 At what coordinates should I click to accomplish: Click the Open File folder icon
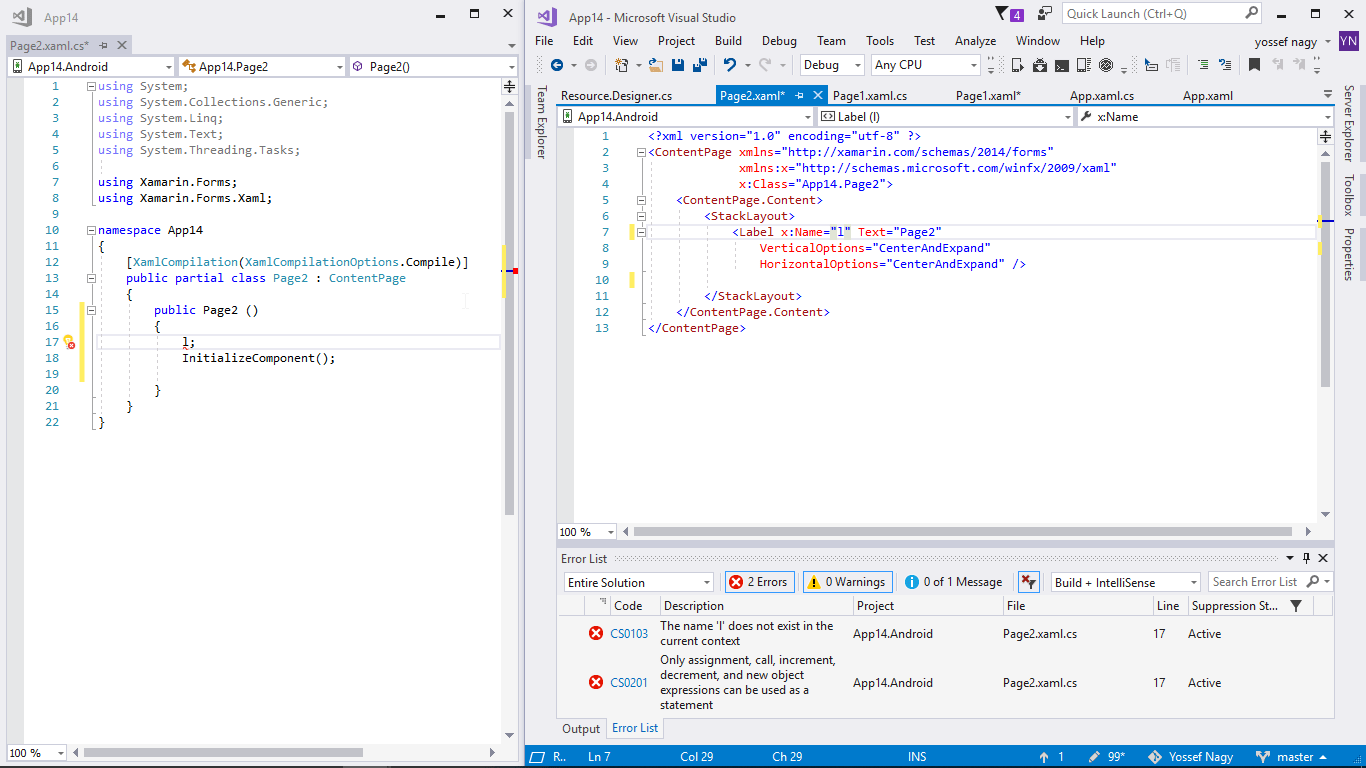(x=655, y=65)
